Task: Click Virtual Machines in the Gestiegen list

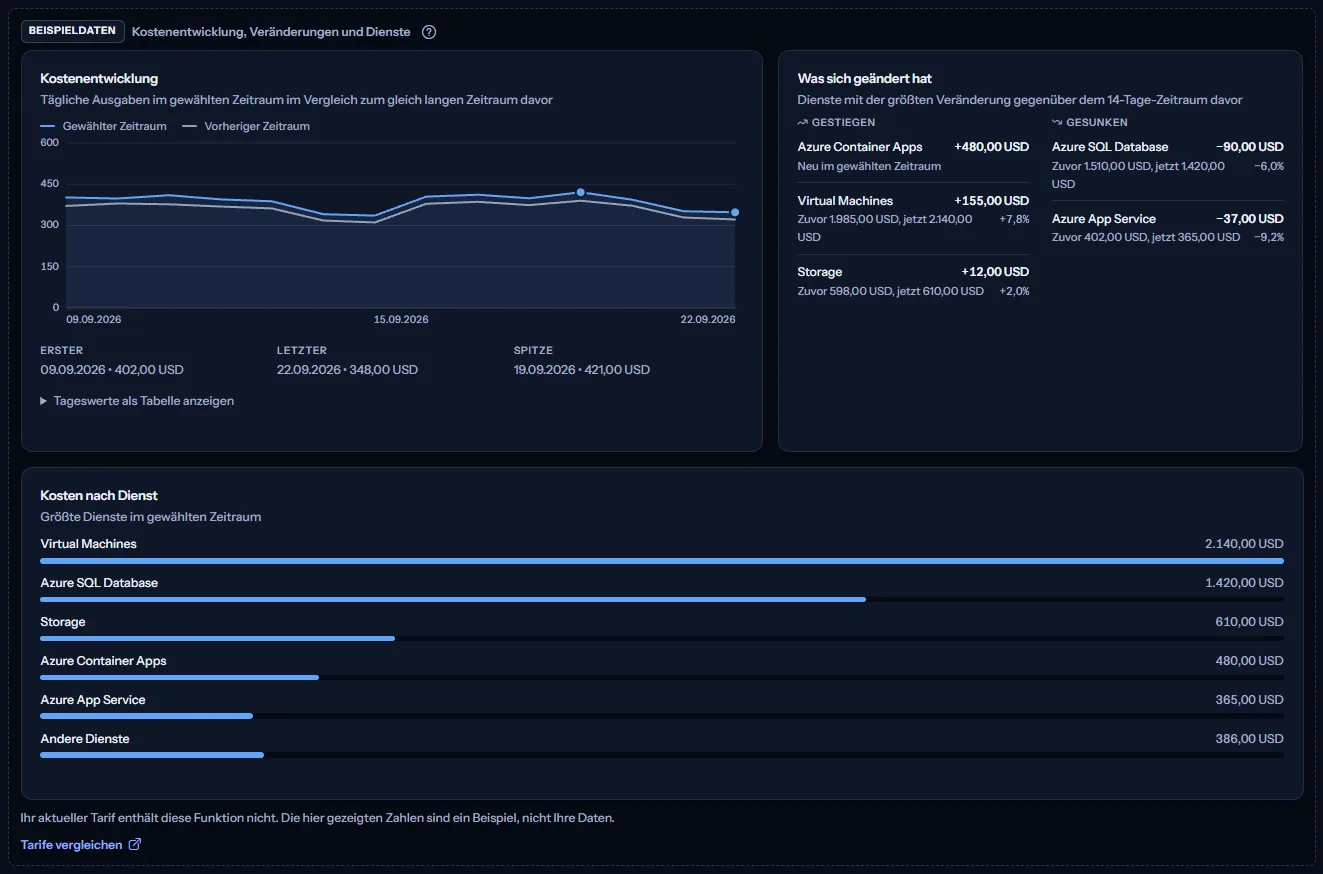Action: click(845, 201)
